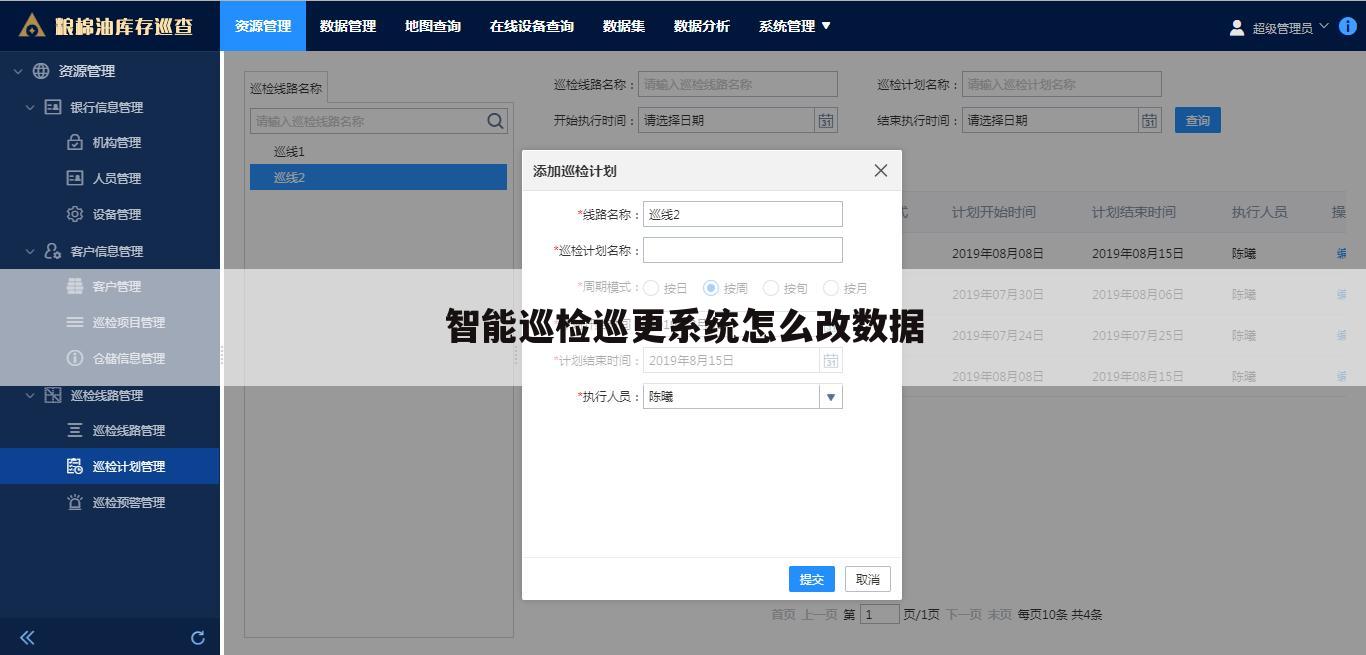Expand the 系统管理 dropdown menu
This screenshot has width=1366, height=655.
pyautogui.click(x=795, y=26)
